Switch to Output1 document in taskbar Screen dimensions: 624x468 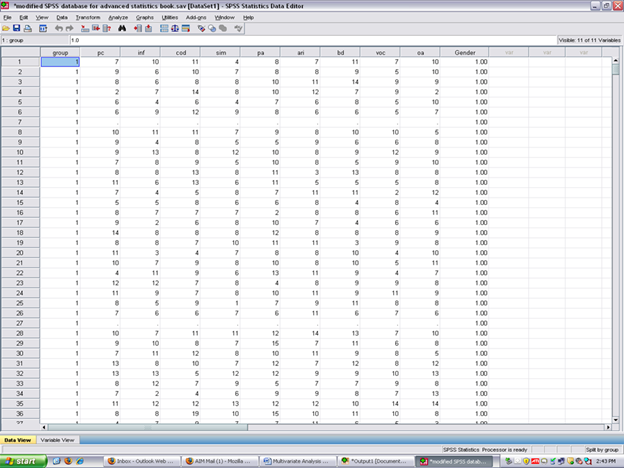[x=375, y=461]
